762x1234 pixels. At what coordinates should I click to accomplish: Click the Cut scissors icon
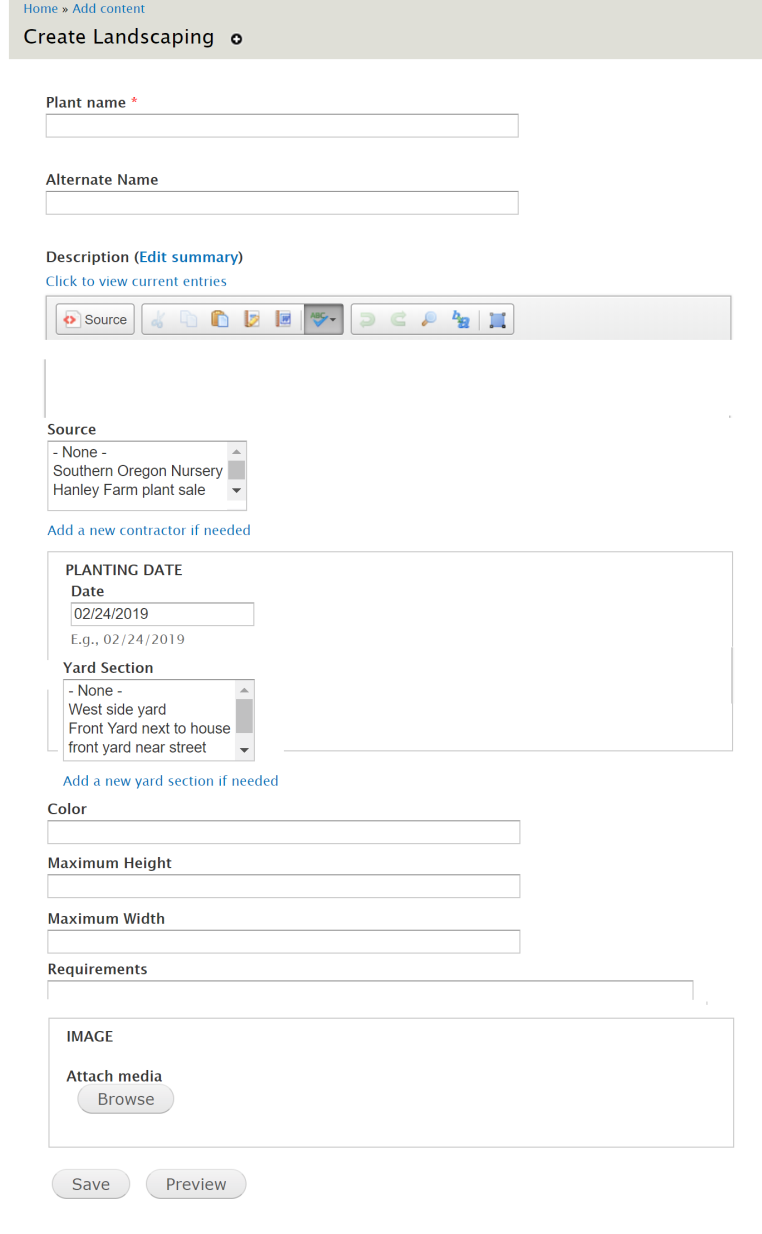pyautogui.click(x=158, y=319)
